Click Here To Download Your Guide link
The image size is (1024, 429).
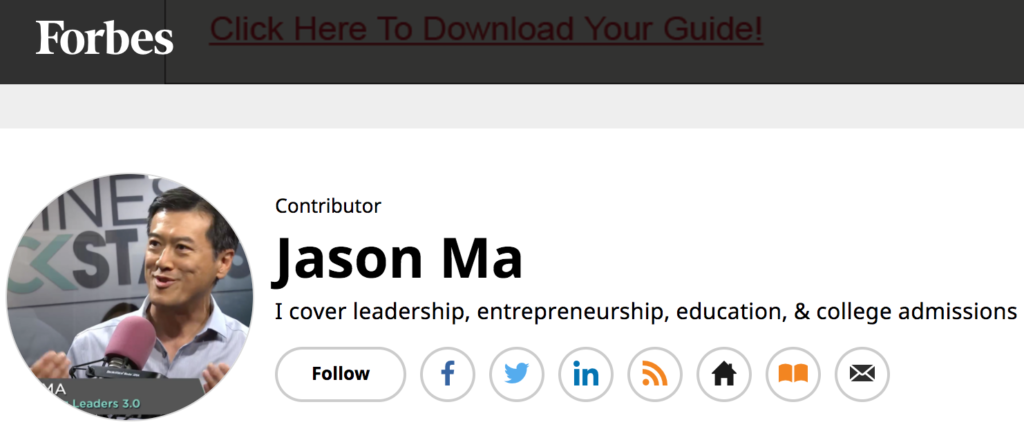click(486, 29)
